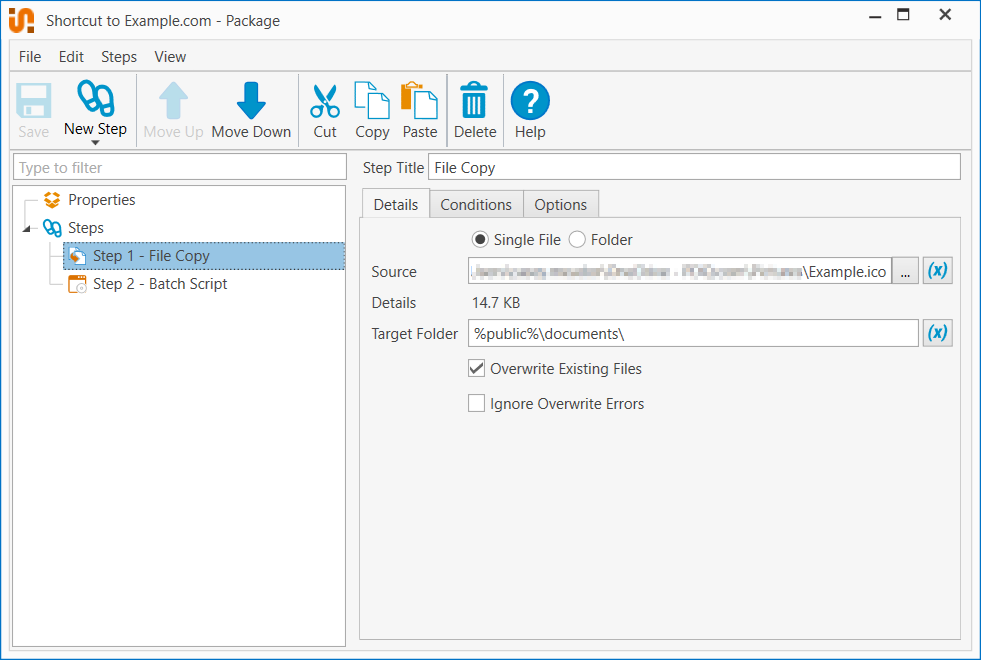Enable Ignore Overwrite Errors

click(477, 404)
